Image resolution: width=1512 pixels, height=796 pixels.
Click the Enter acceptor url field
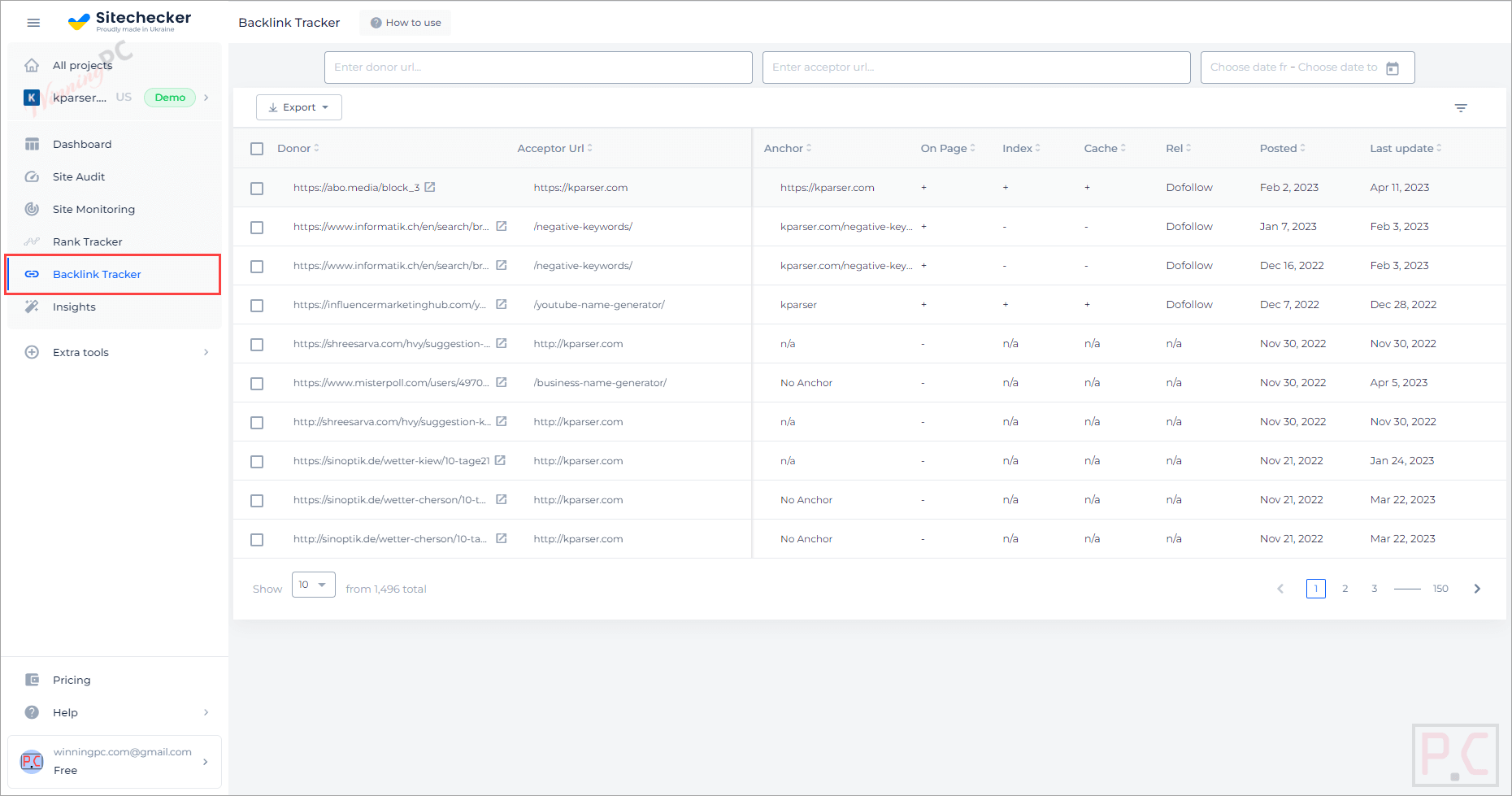(x=976, y=67)
